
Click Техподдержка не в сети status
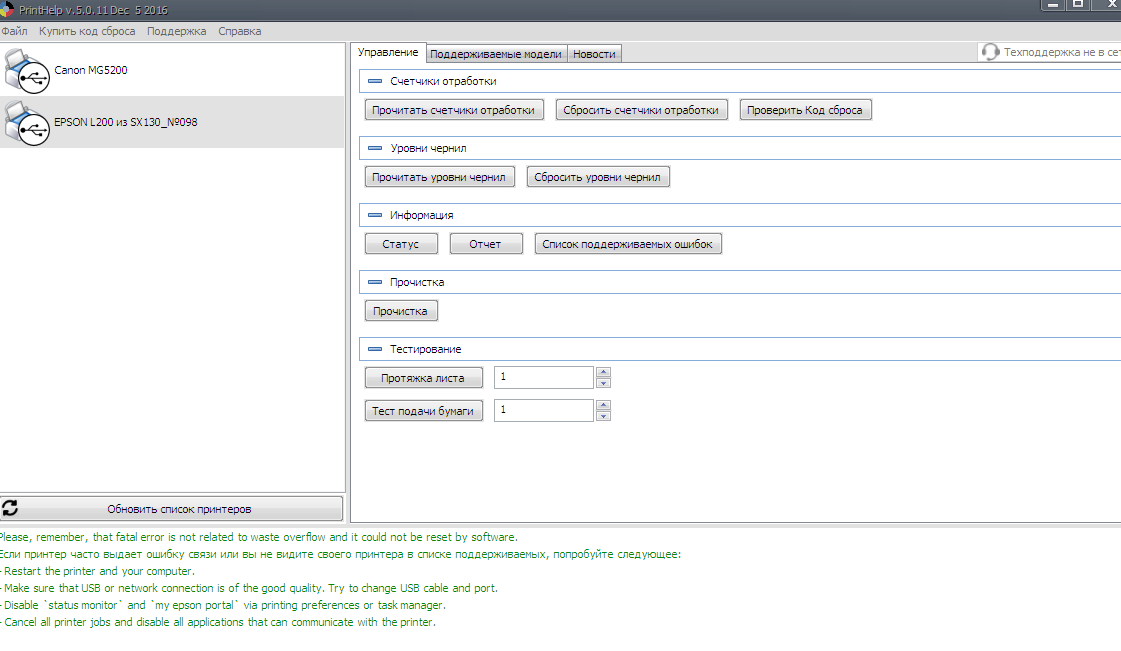tap(1062, 52)
